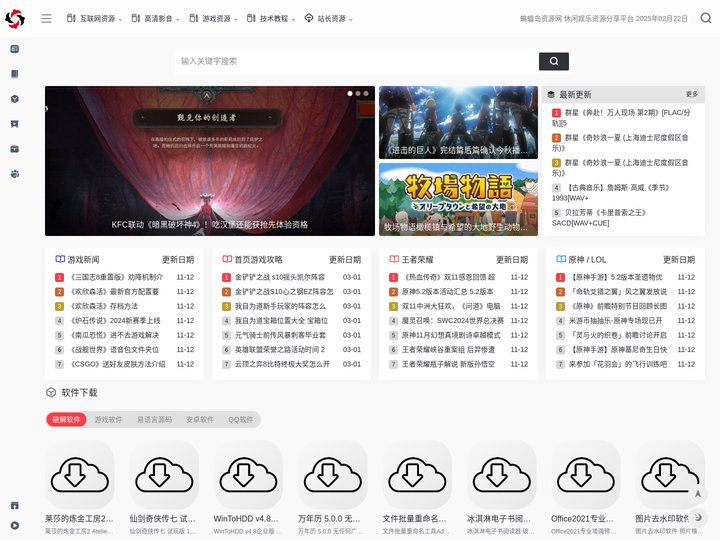Click the bookmark flag icon in sidebar
Screen dimensions: 720x540
[15, 124]
